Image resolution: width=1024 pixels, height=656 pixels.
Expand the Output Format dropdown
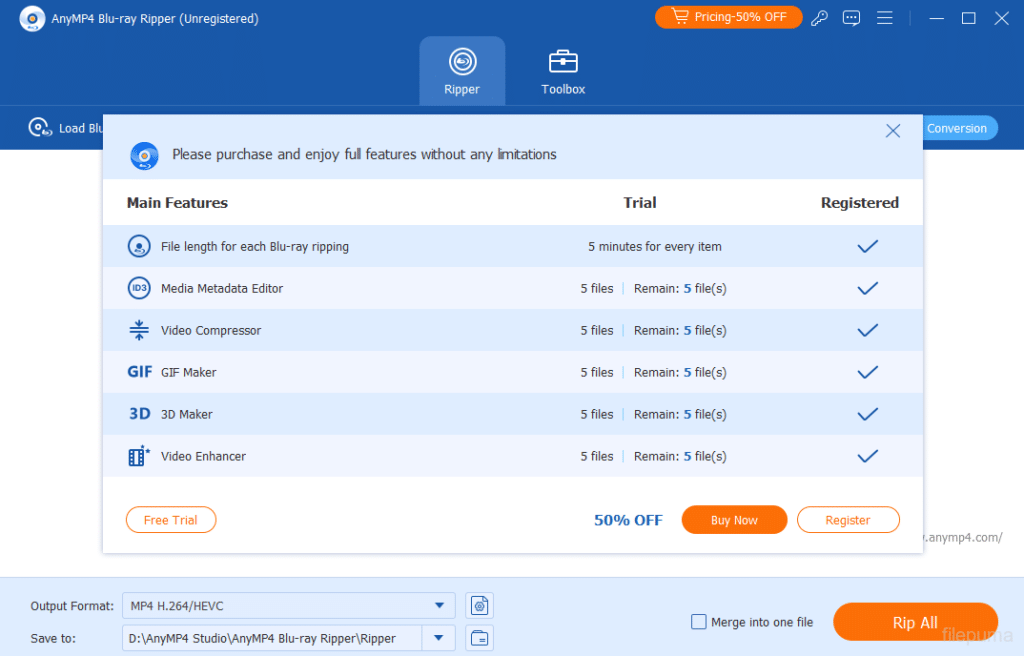(x=440, y=606)
